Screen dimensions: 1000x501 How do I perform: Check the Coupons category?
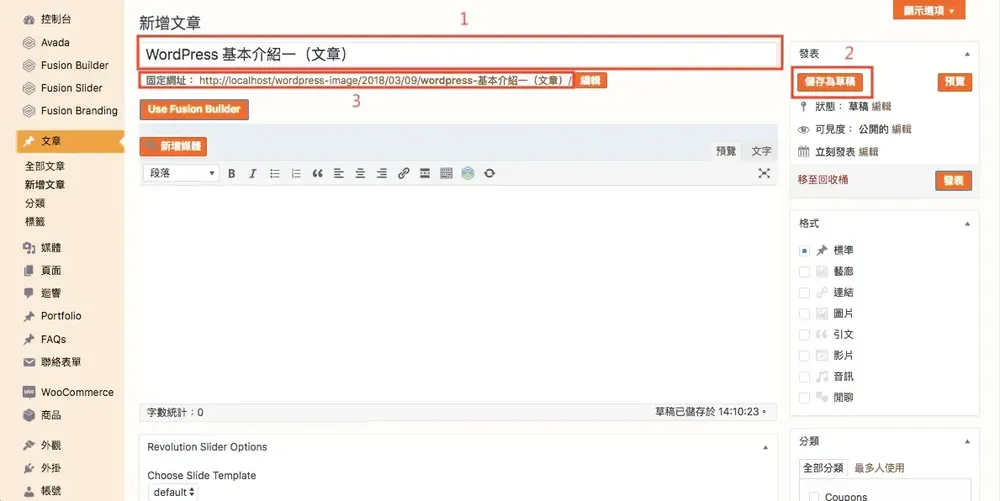[814, 497]
